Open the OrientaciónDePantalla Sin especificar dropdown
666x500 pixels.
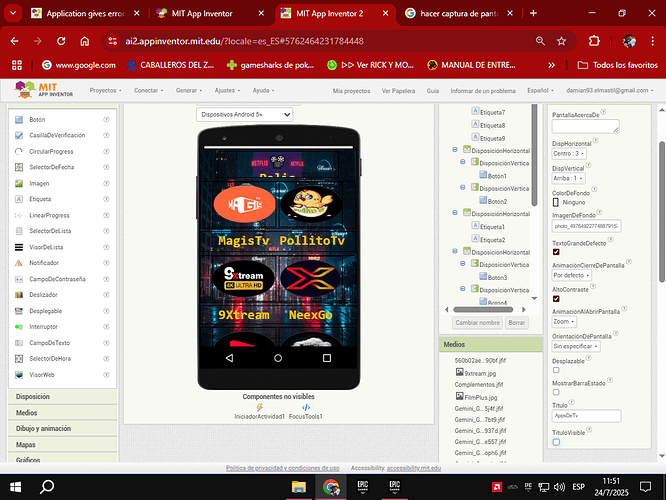(x=580, y=345)
